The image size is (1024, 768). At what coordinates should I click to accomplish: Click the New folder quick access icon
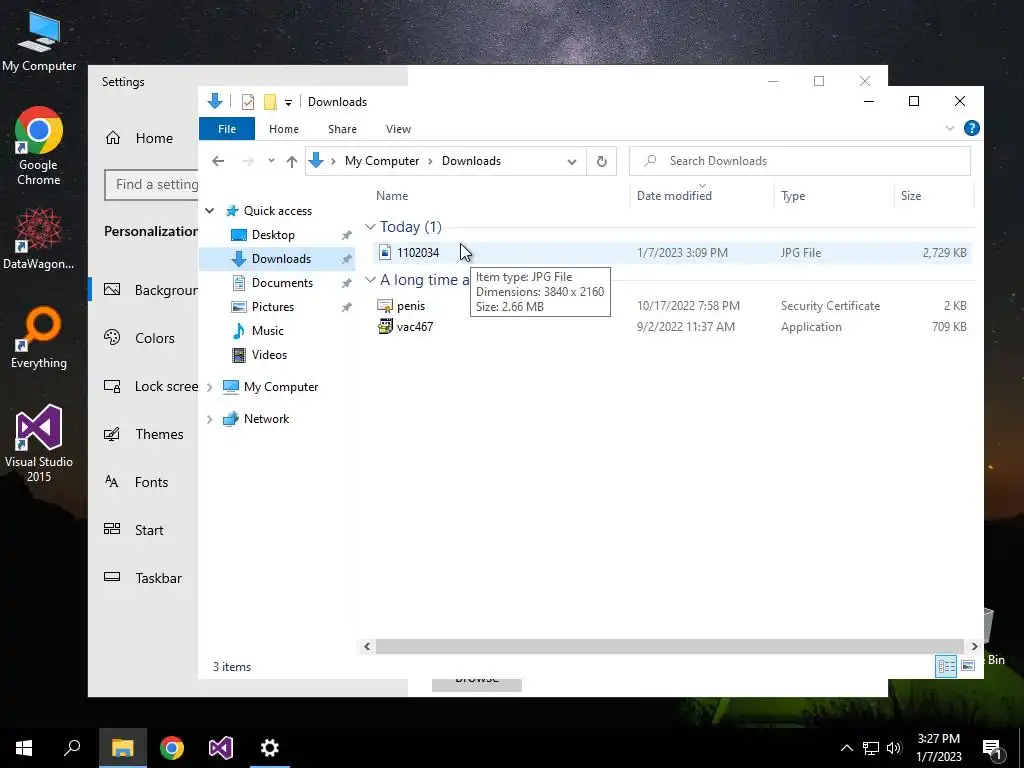point(270,102)
